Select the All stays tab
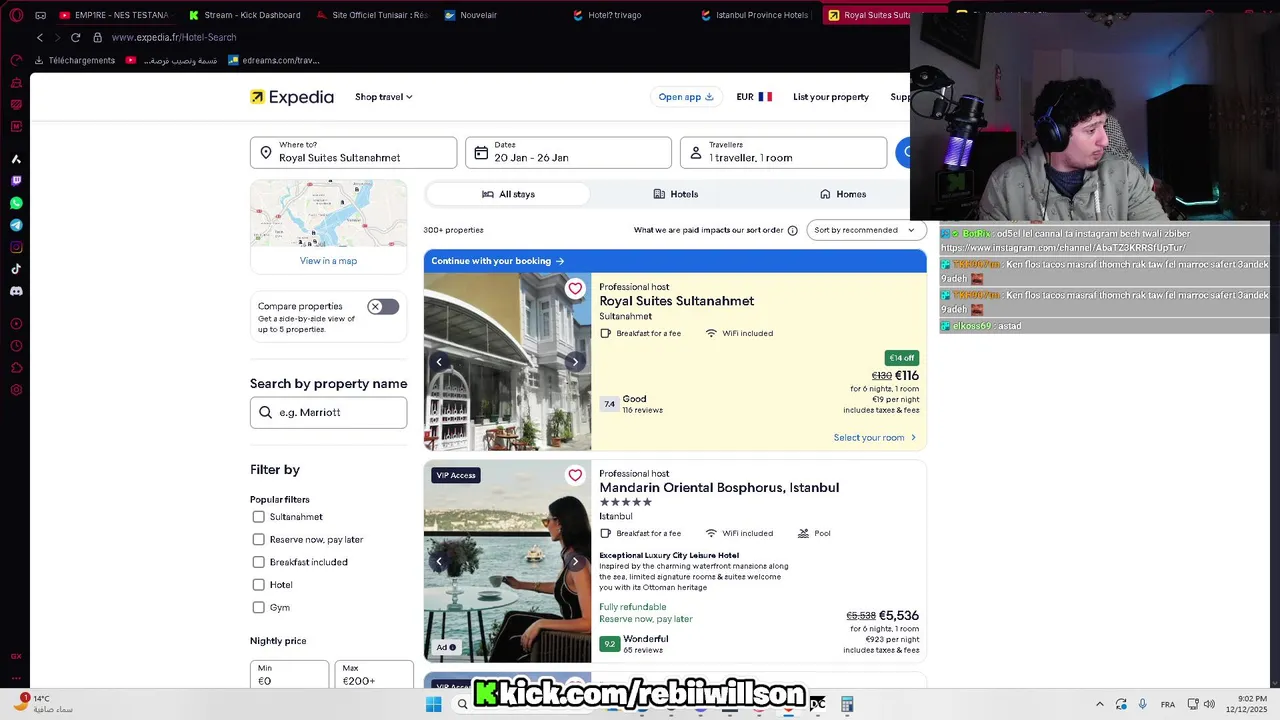 click(508, 194)
